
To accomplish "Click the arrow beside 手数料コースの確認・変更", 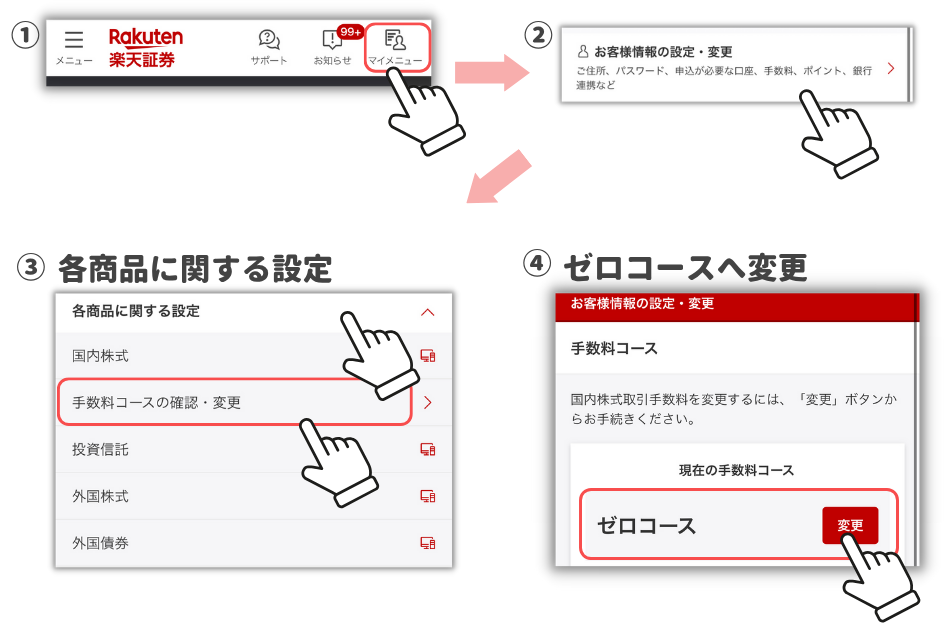I will [x=427, y=402].
